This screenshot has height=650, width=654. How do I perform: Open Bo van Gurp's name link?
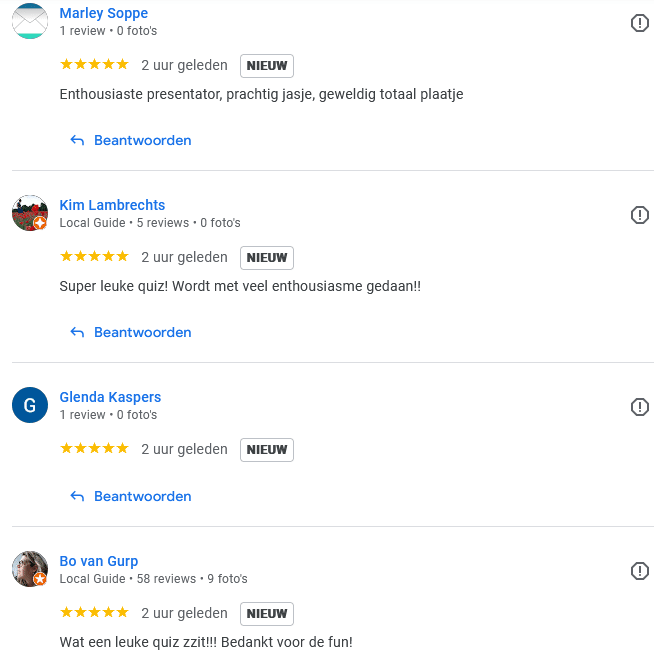[99, 561]
